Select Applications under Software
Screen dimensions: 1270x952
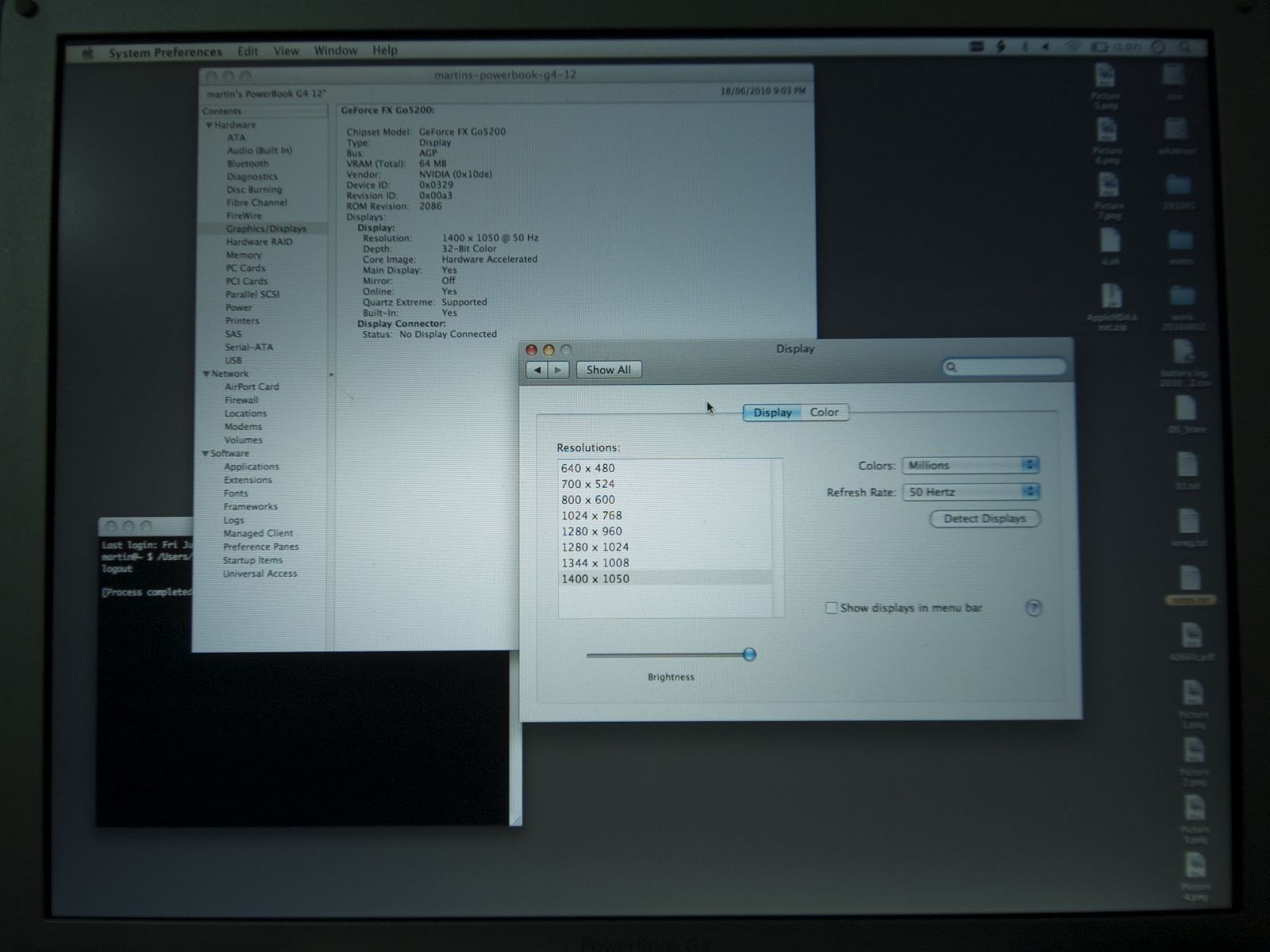click(252, 467)
